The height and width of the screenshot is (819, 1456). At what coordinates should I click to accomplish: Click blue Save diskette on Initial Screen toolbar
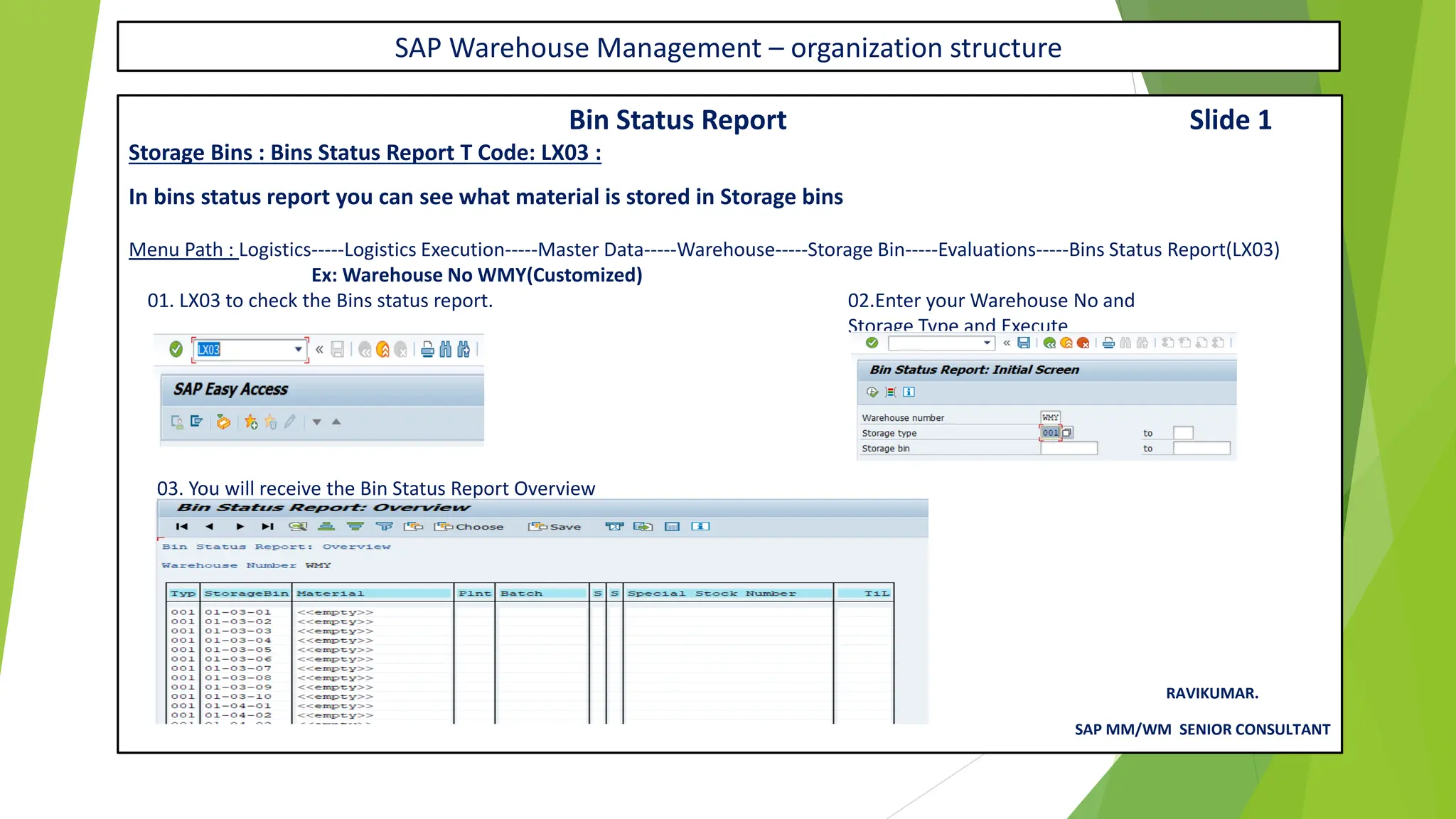[1024, 343]
